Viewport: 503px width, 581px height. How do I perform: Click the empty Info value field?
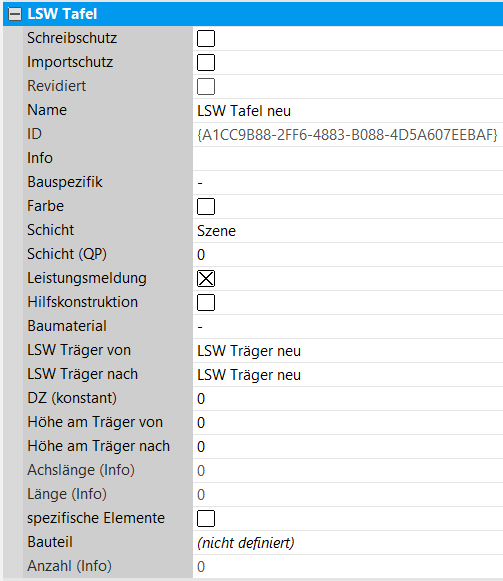(x=348, y=159)
